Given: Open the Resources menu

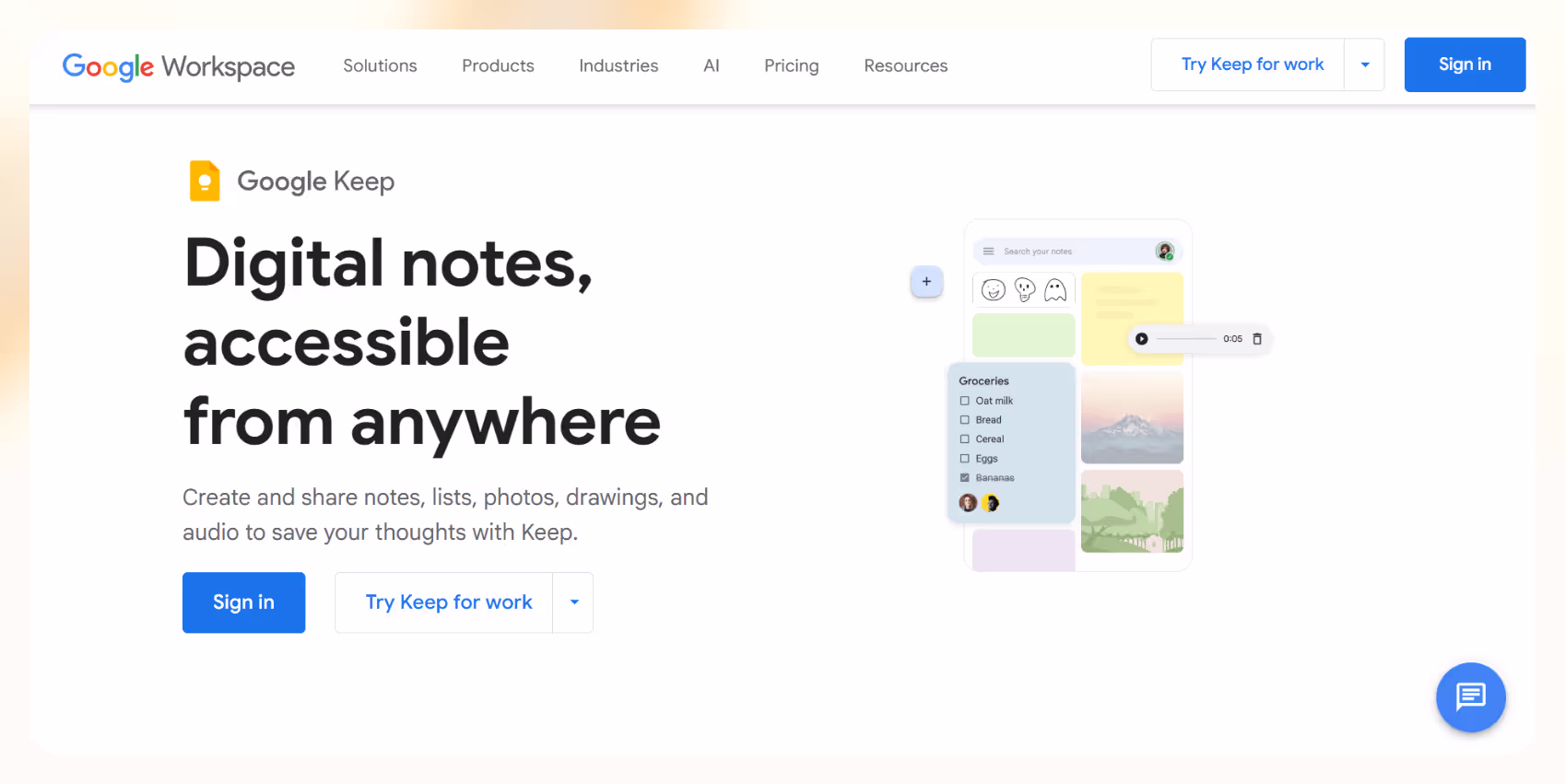Looking at the screenshot, I should pyautogui.click(x=906, y=66).
